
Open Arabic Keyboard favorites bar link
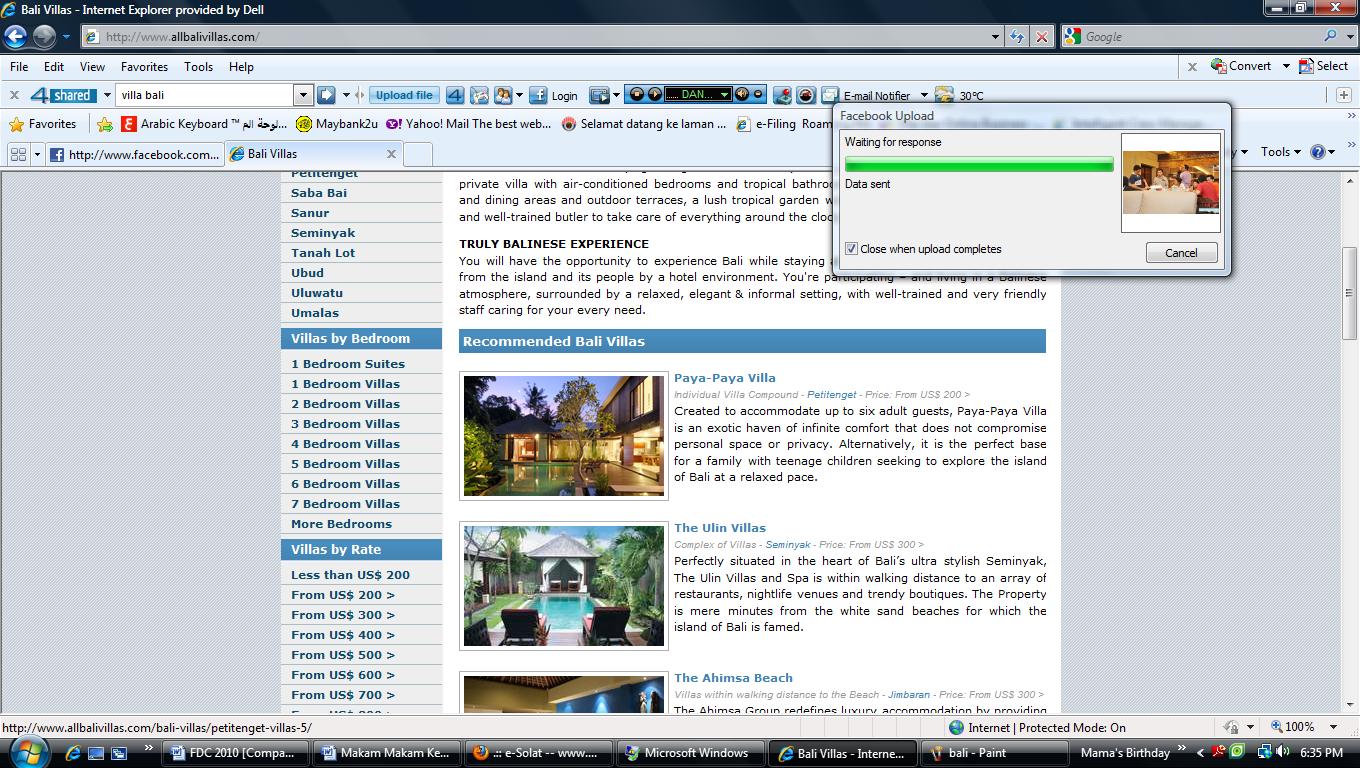tap(203, 124)
